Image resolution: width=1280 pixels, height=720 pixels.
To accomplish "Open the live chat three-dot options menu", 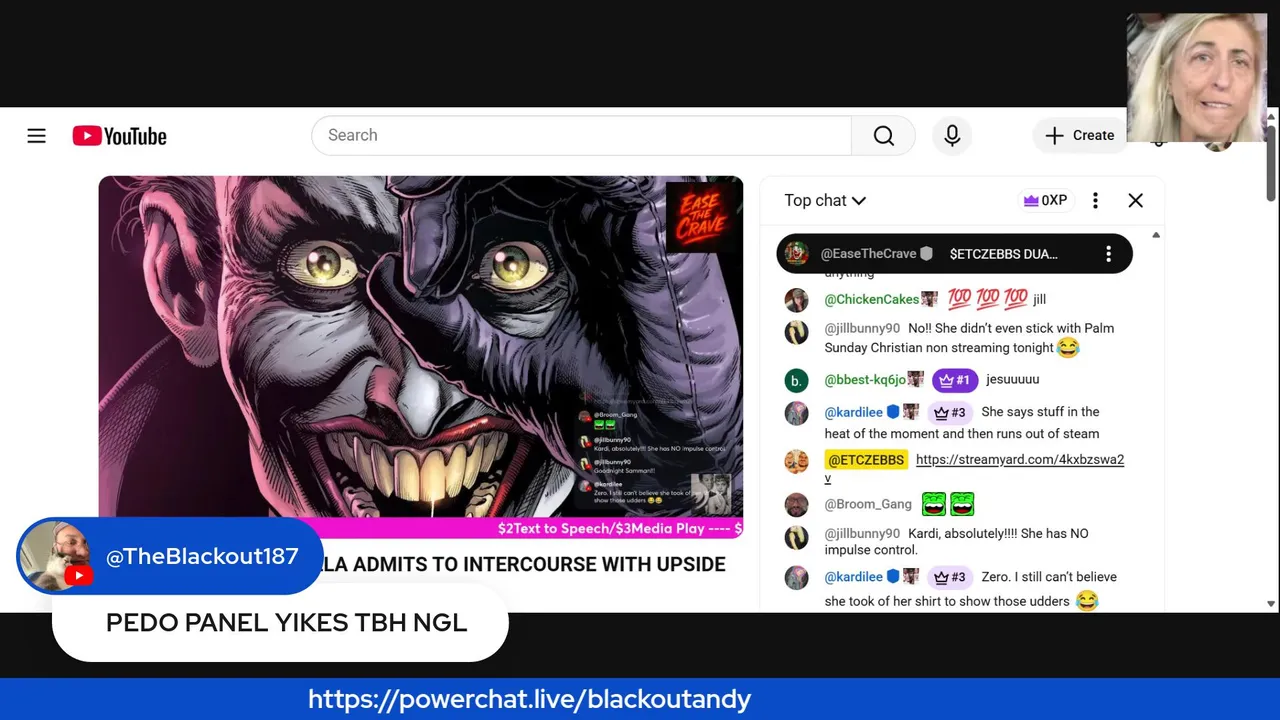I will pos(1095,200).
